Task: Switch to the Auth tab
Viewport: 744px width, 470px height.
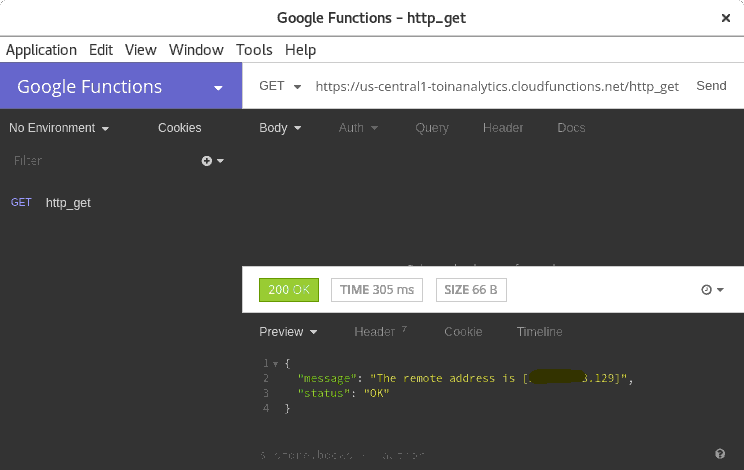Action: click(x=358, y=128)
